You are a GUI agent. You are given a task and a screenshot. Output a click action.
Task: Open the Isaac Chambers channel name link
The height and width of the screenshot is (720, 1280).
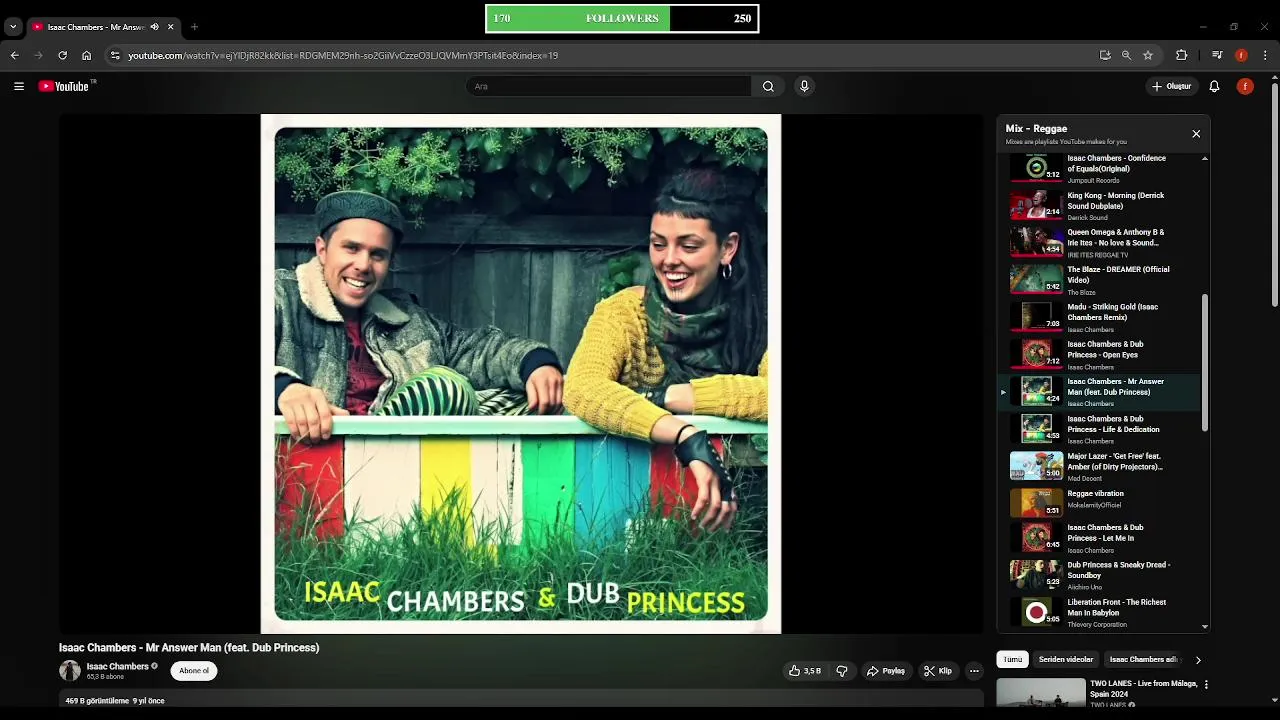pos(117,666)
